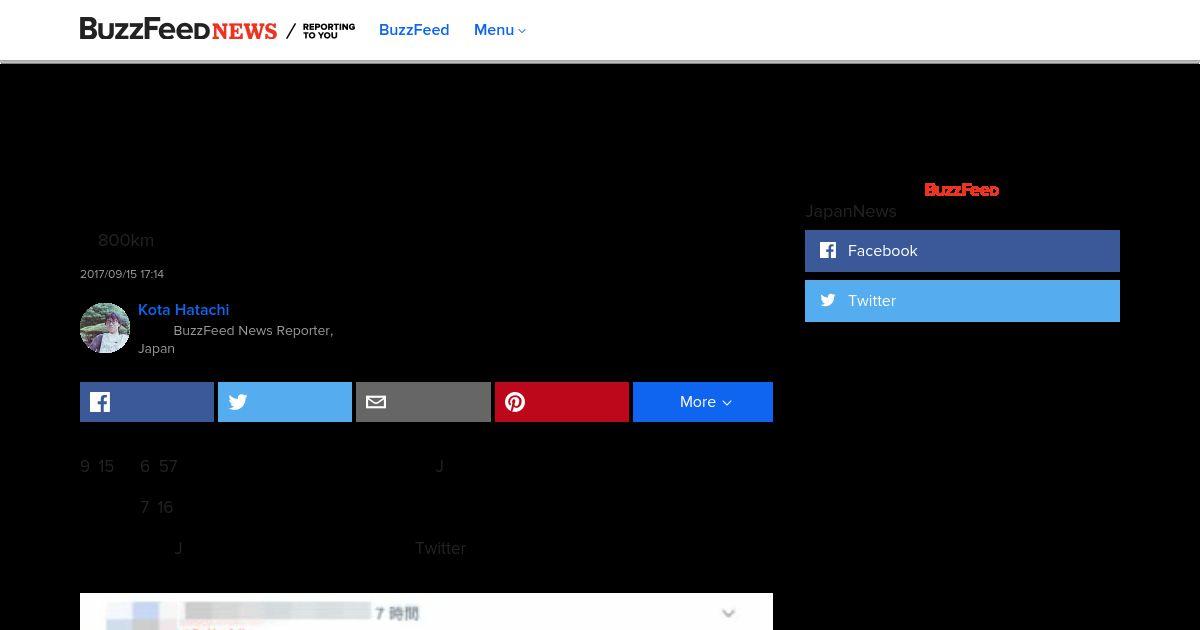Go to the BuzzFeed site link
This screenshot has width=1200, height=630.
[x=414, y=30]
